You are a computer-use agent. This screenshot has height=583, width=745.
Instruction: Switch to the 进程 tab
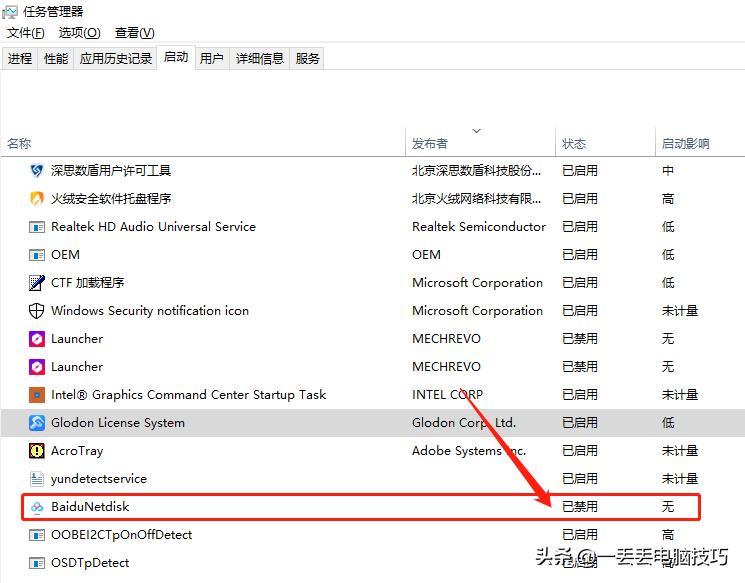point(20,58)
